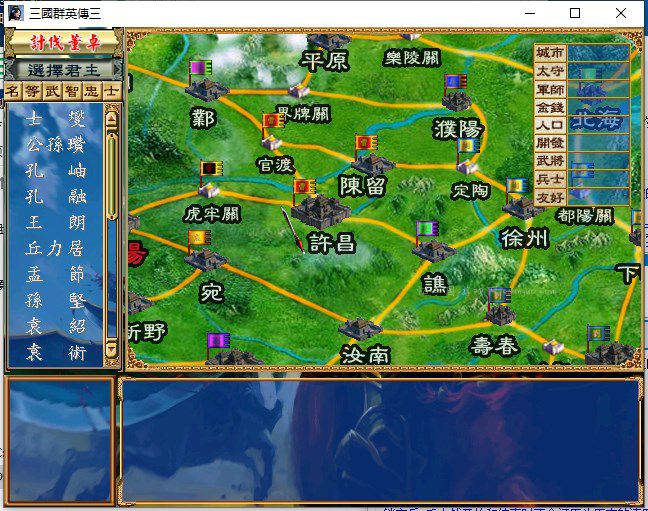Select the 虎牢關 pass icon
This screenshot has height=511, width=648.
pos(209,190)
